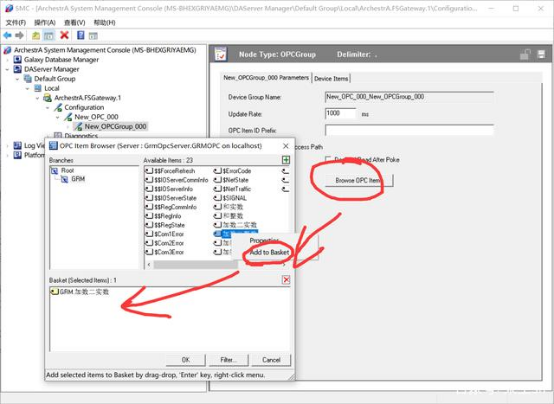Click the up-one-level folder toolbar icon
This screenshot has width=554, height=404.
36,35
